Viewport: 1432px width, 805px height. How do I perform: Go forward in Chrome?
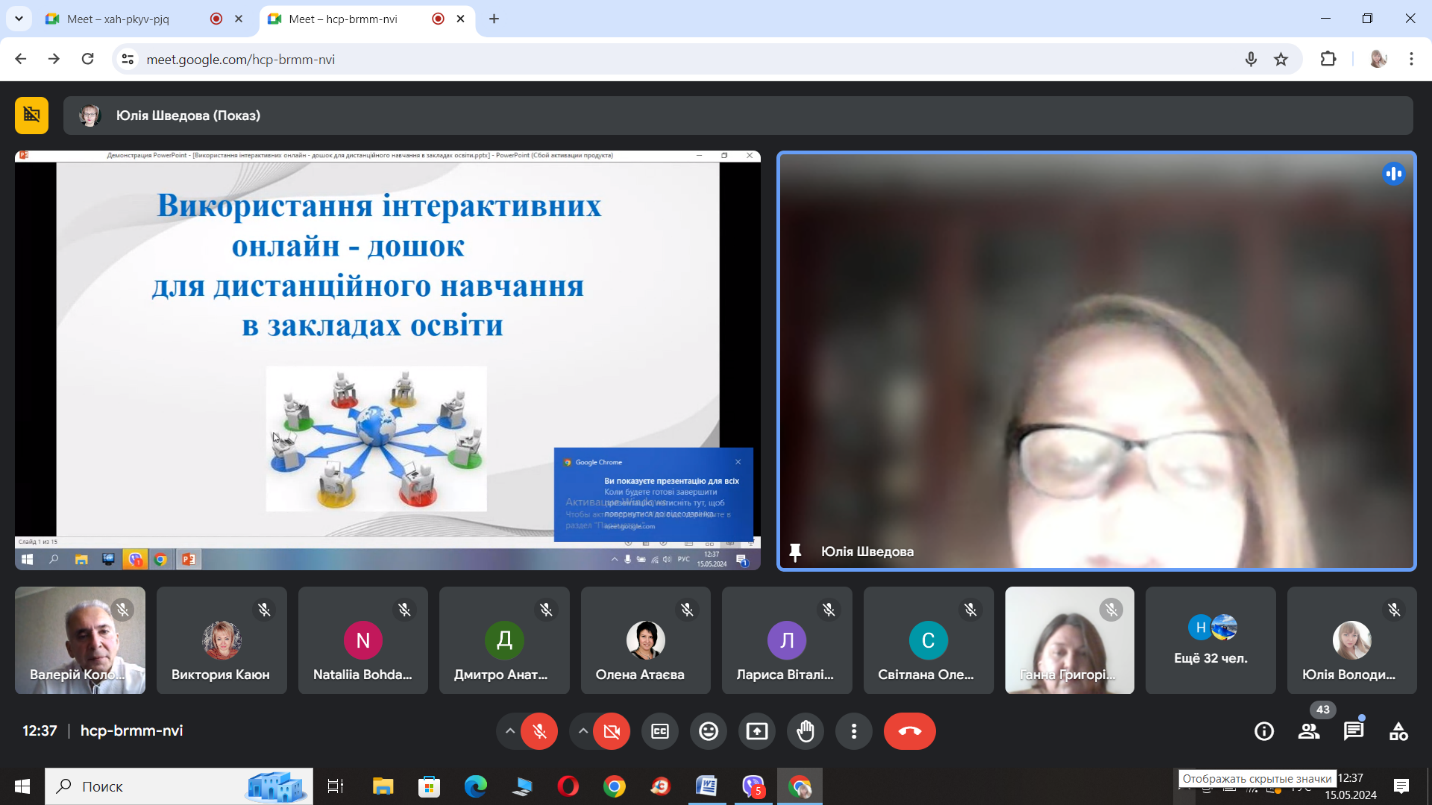(55, 59)
